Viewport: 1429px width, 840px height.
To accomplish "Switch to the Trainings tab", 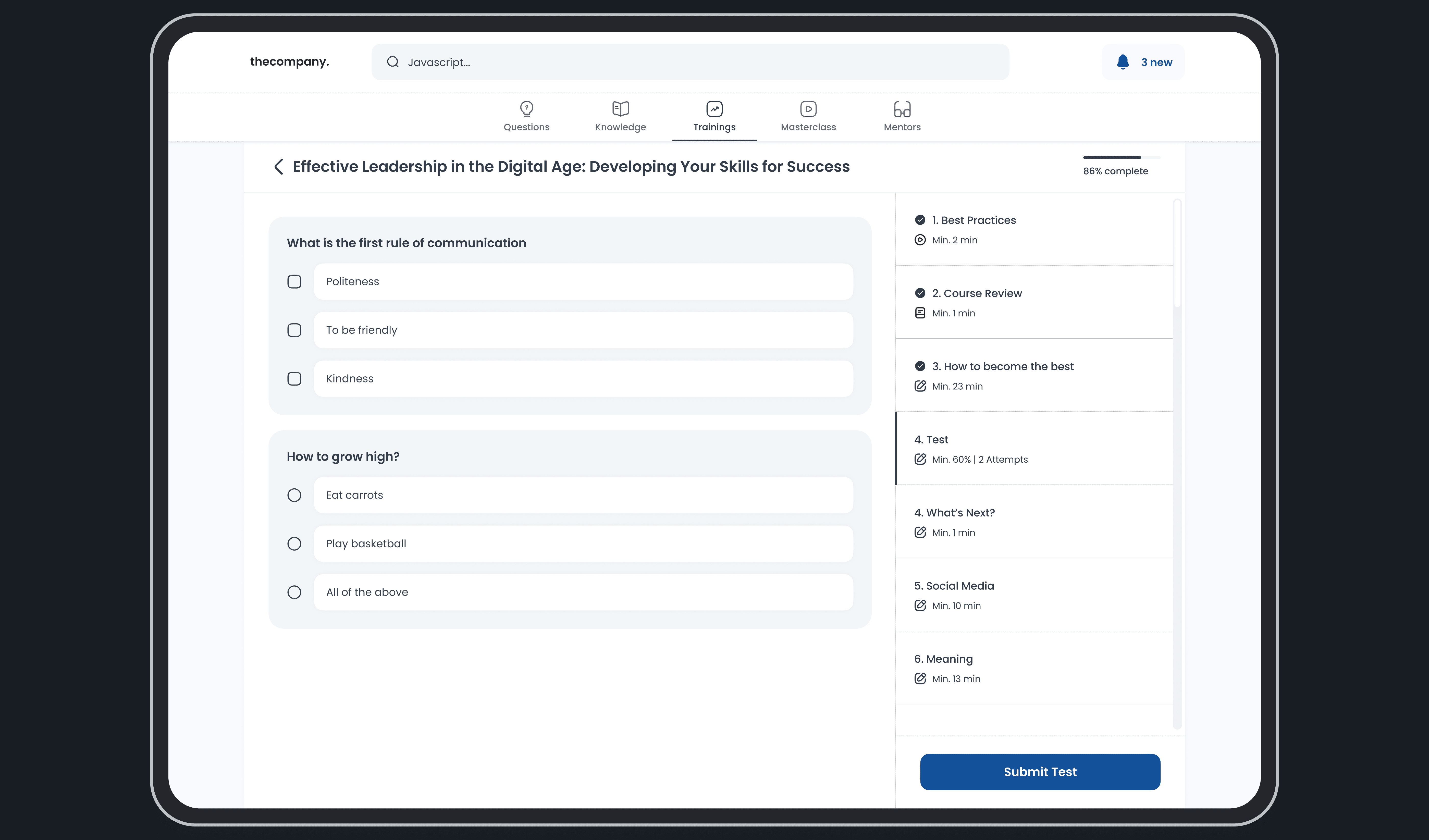I will [714, 117].
